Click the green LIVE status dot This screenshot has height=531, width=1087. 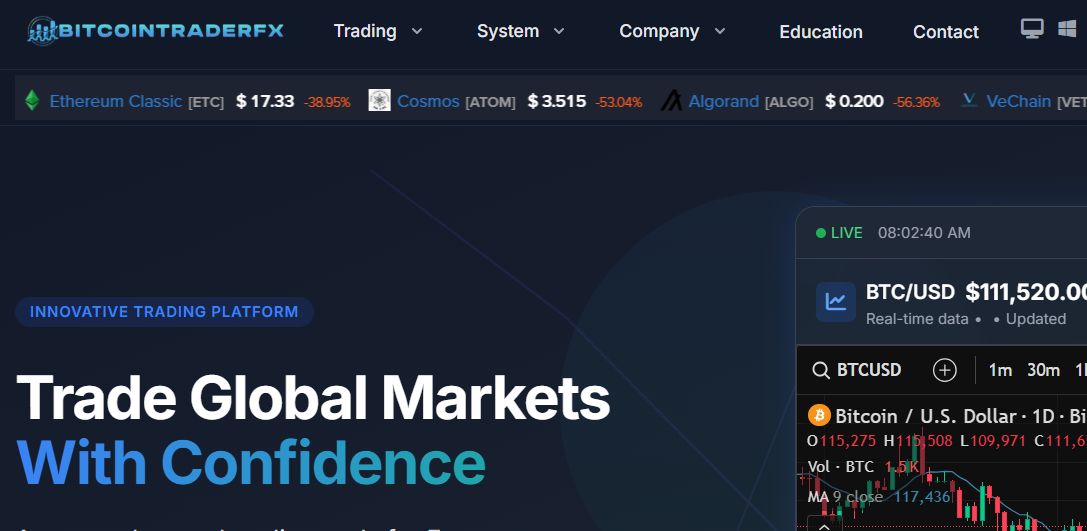821,233
